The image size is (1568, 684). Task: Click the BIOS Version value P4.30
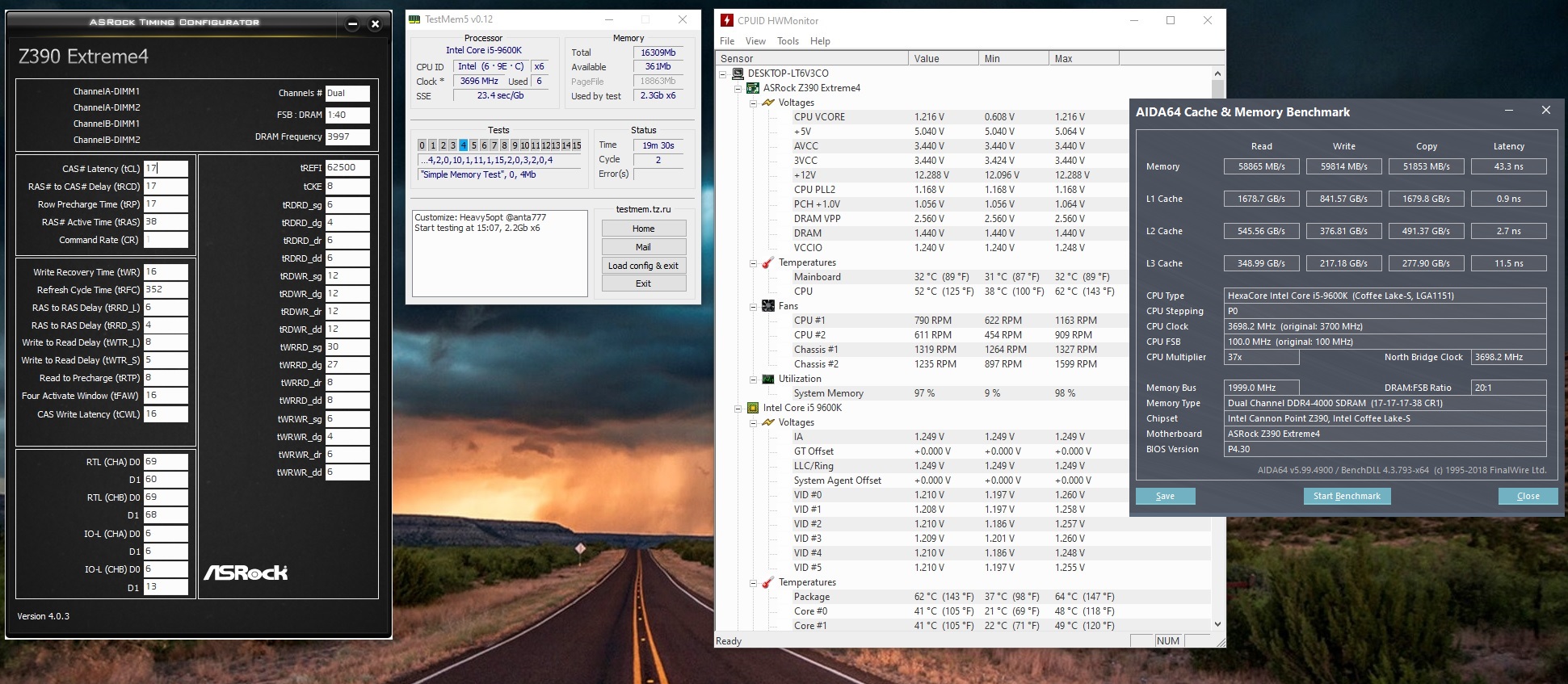[1385, 449]
